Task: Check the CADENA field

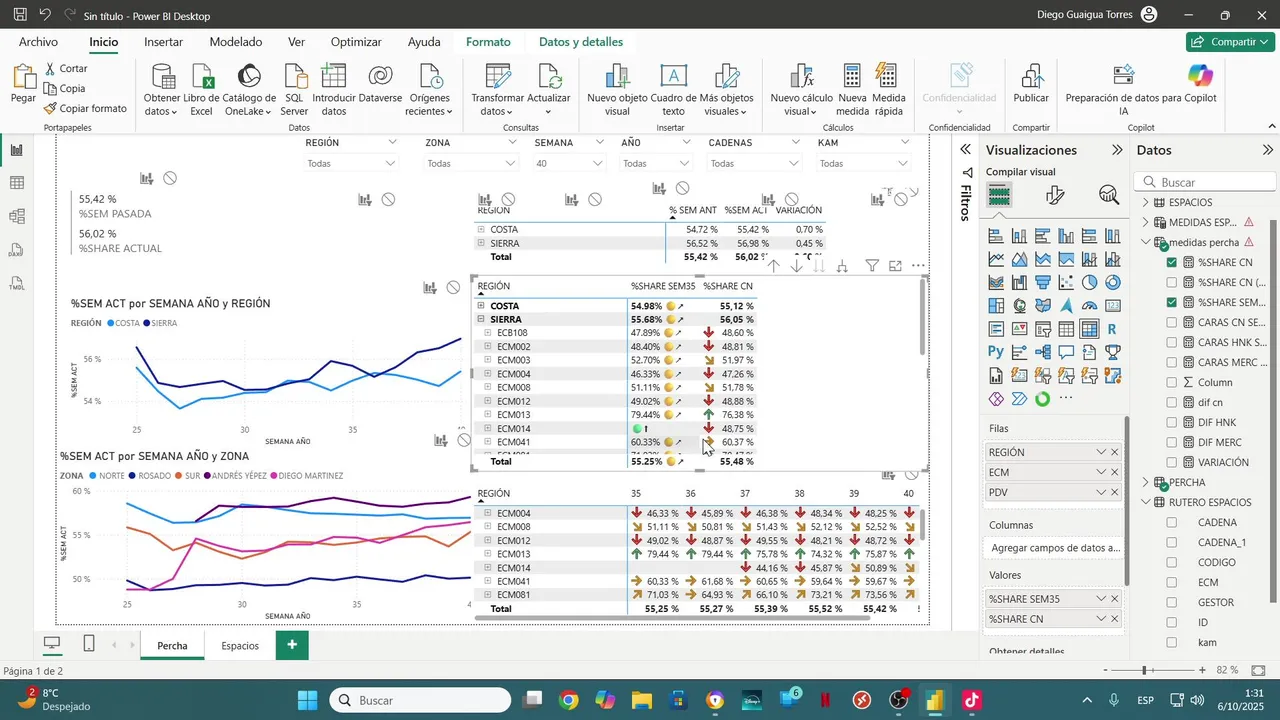Action: [1172, 522]
